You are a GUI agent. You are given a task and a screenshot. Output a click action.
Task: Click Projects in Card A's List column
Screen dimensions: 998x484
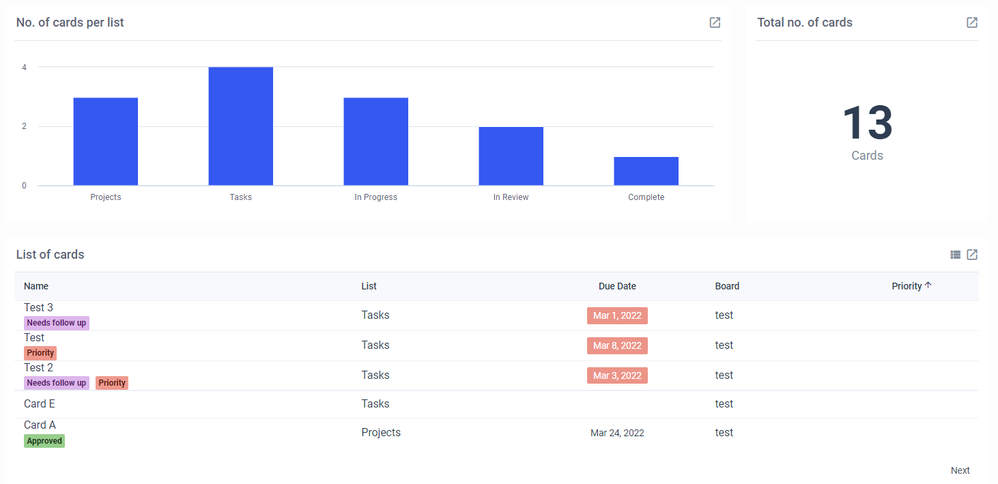point(381,432)
